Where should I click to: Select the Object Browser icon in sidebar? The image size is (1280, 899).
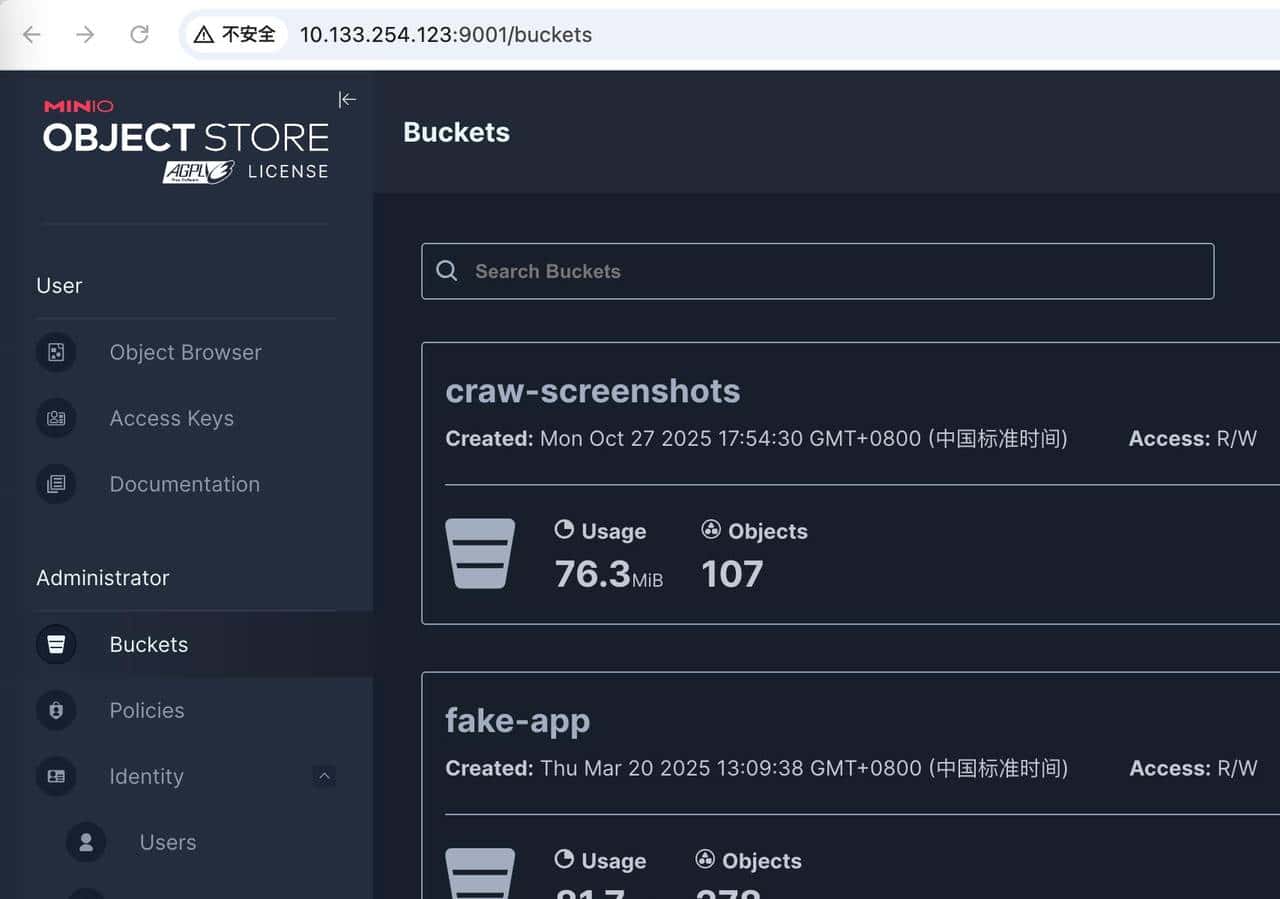(x=56, y=352)
